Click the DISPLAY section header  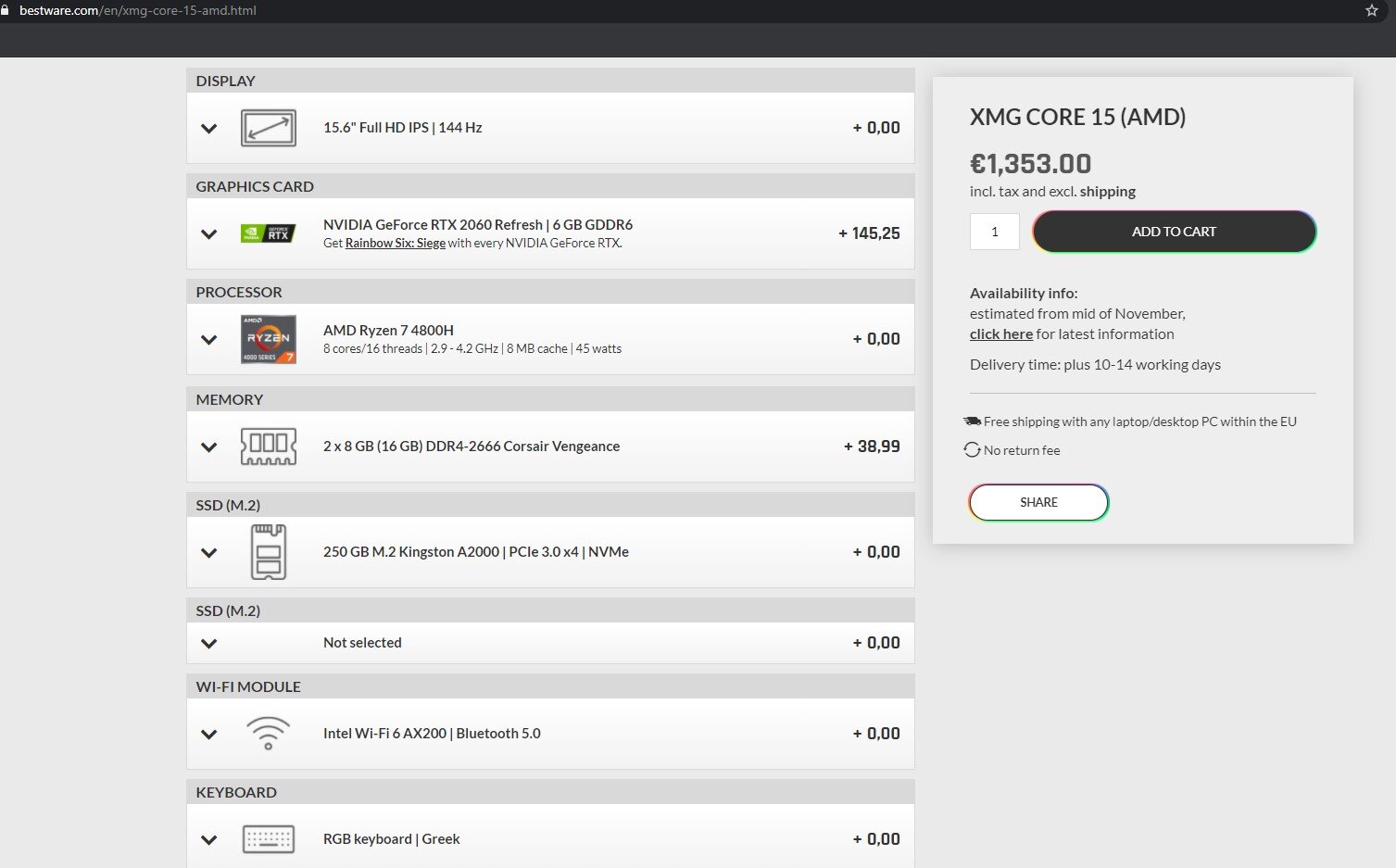coord(550,81)
